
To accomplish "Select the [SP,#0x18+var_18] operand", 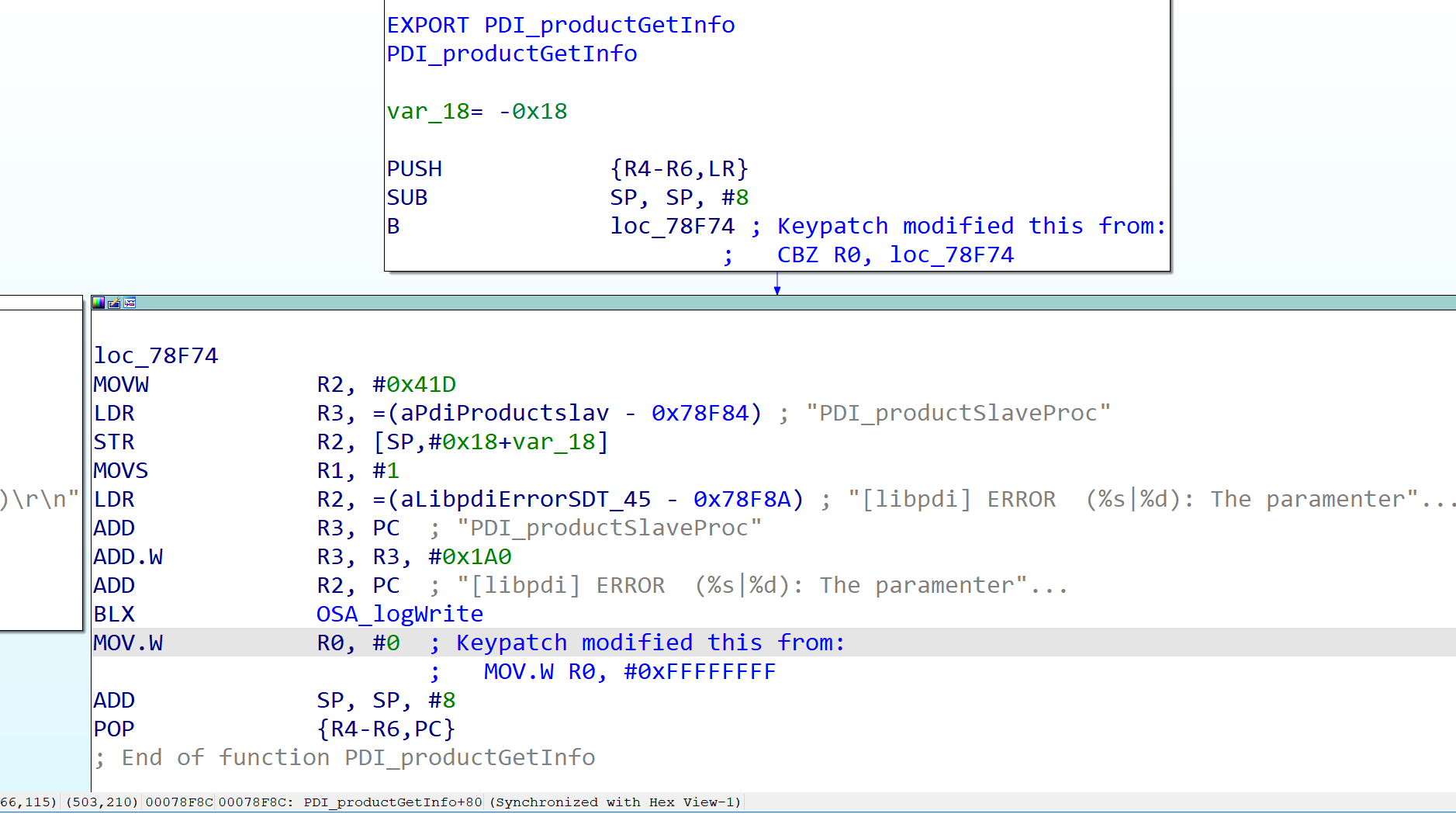I will pos(491,442).
